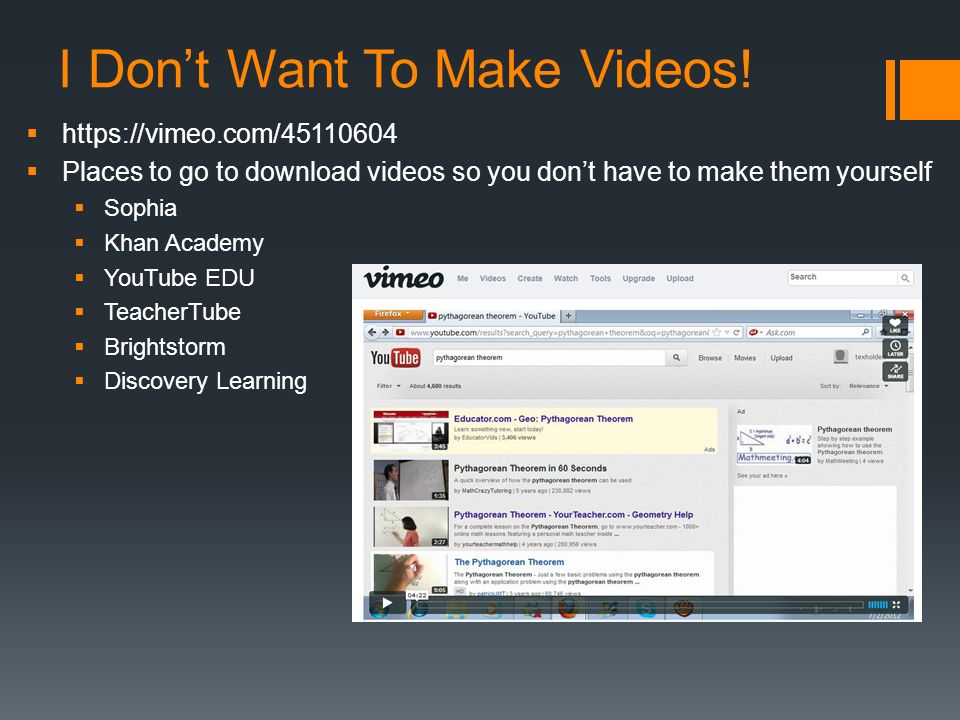Open The Pythagorean Theorem video result

tap(509, 561)
